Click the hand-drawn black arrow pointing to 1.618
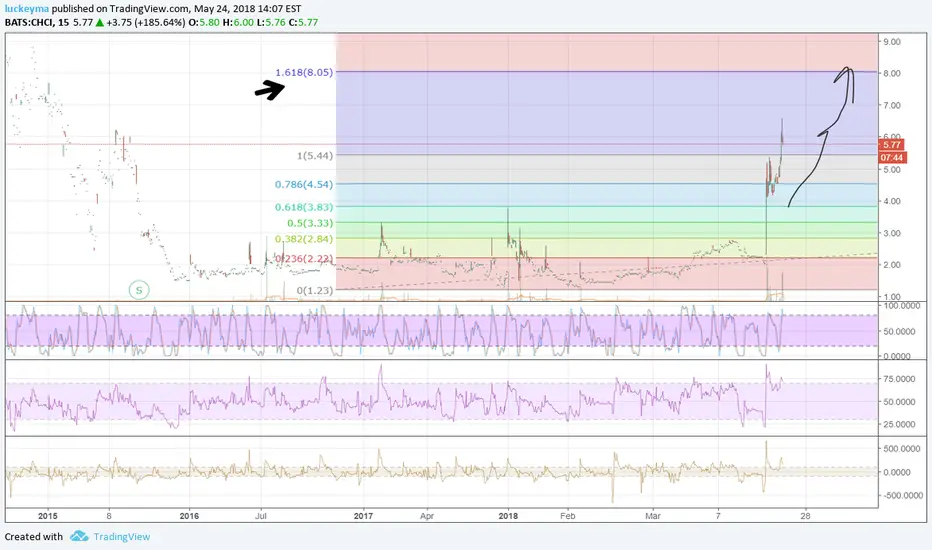Viewport: 932px width, 550px height. [x=270, y=90]
